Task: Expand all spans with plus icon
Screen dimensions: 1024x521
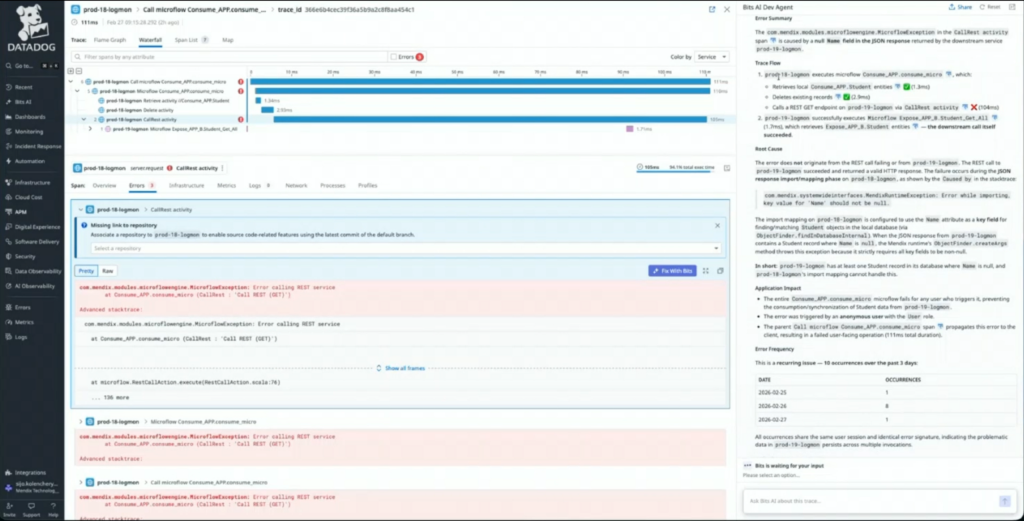Action: point(71,71)
